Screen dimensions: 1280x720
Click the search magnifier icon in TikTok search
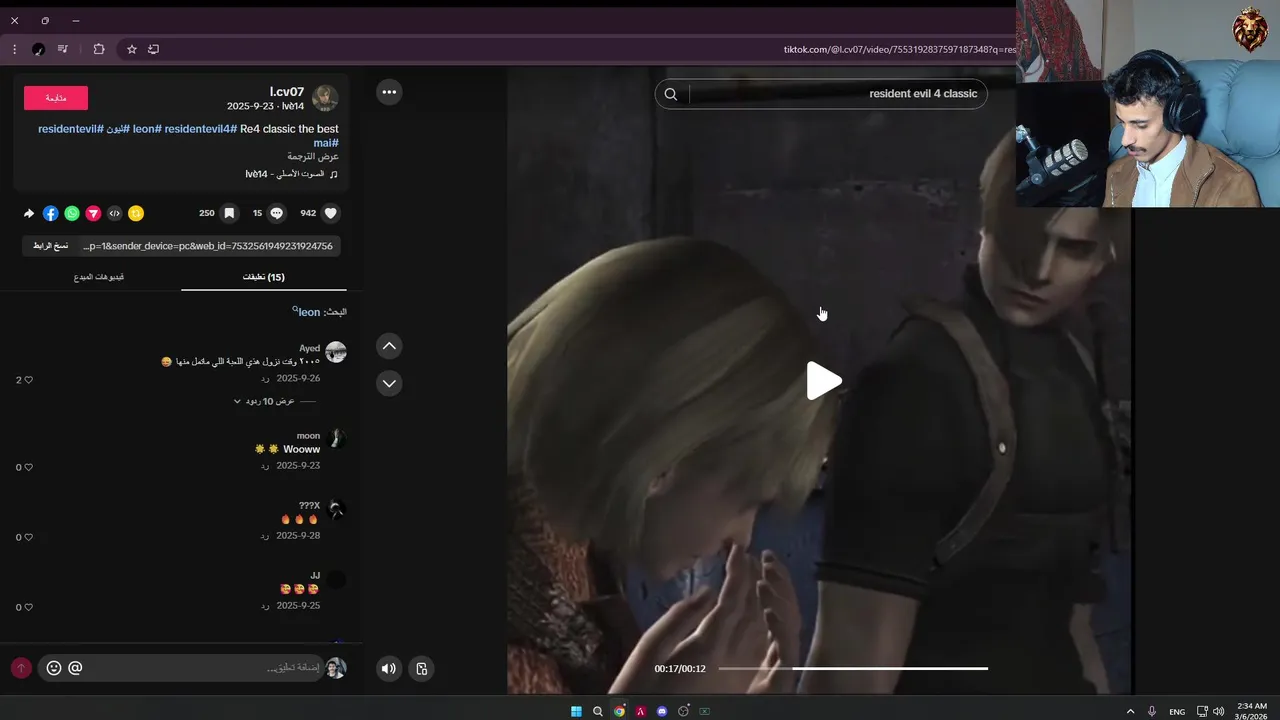tap(671, 94)
